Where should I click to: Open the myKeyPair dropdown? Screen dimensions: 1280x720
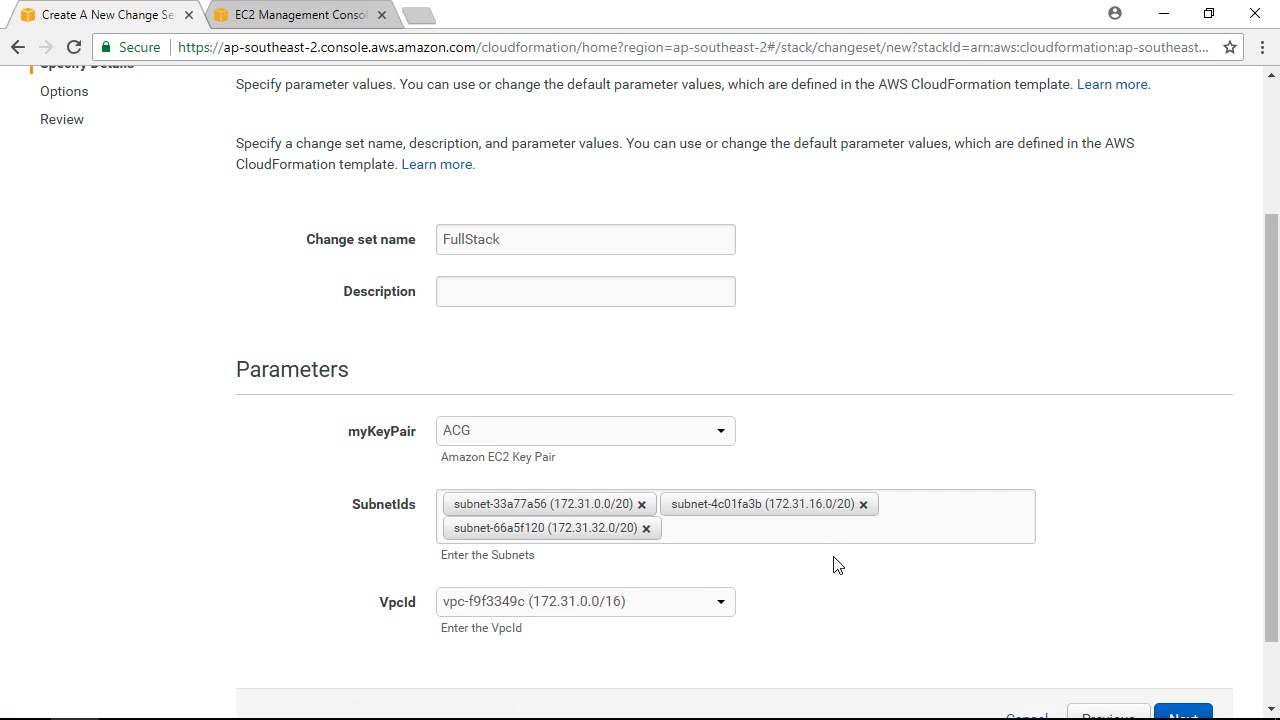pos(585,431)
